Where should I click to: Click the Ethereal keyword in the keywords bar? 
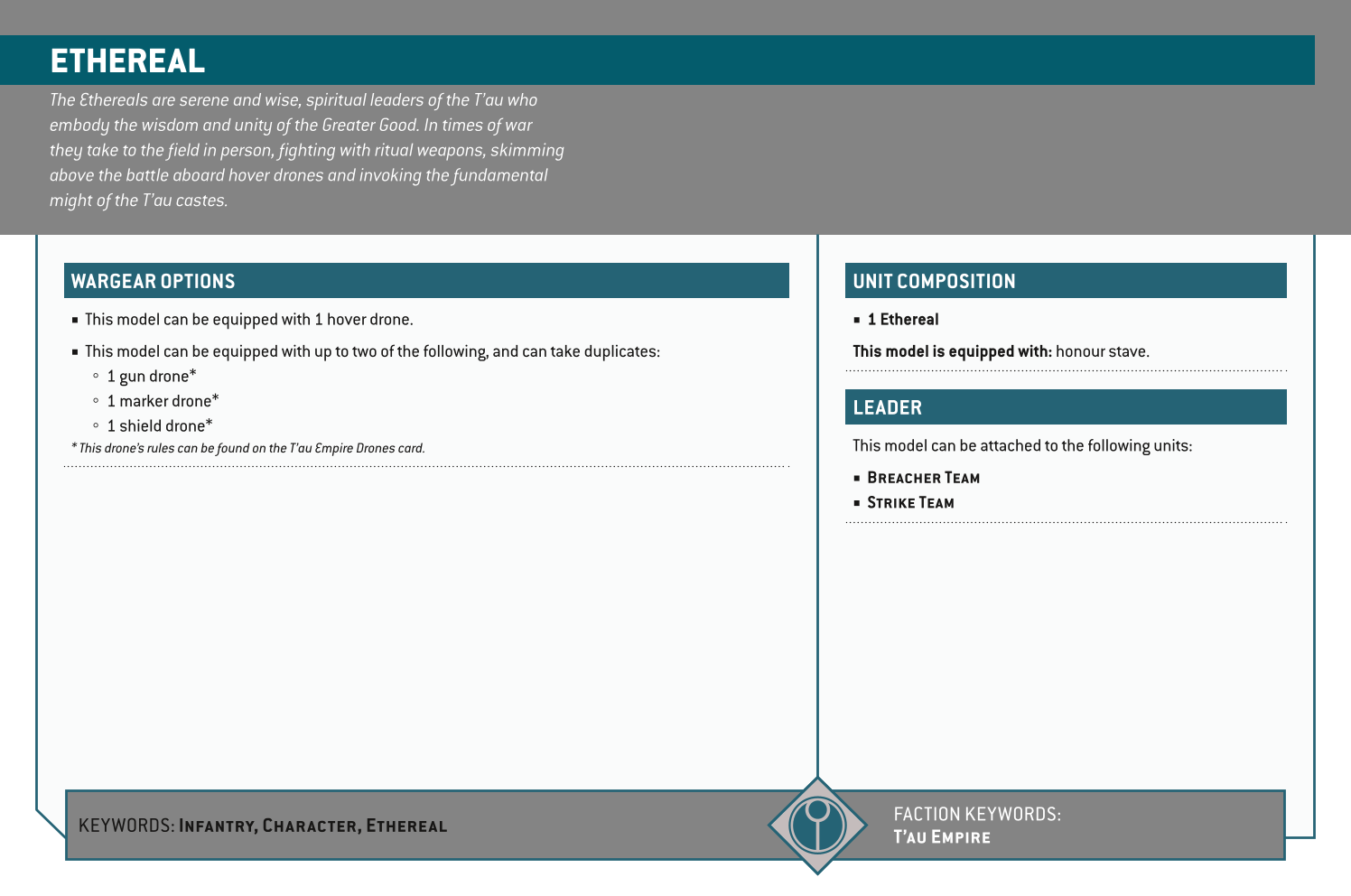point(406,826)
